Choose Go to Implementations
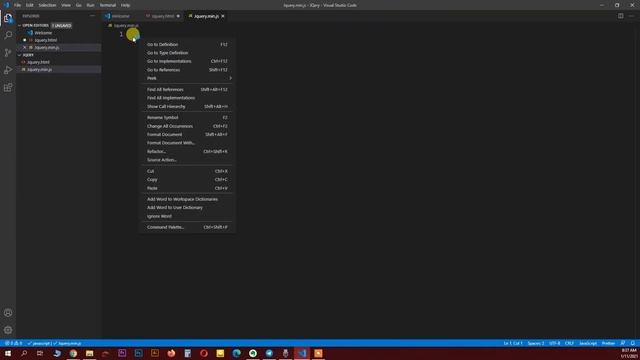Viewport: 640px width, 360px height. [187, 61]
